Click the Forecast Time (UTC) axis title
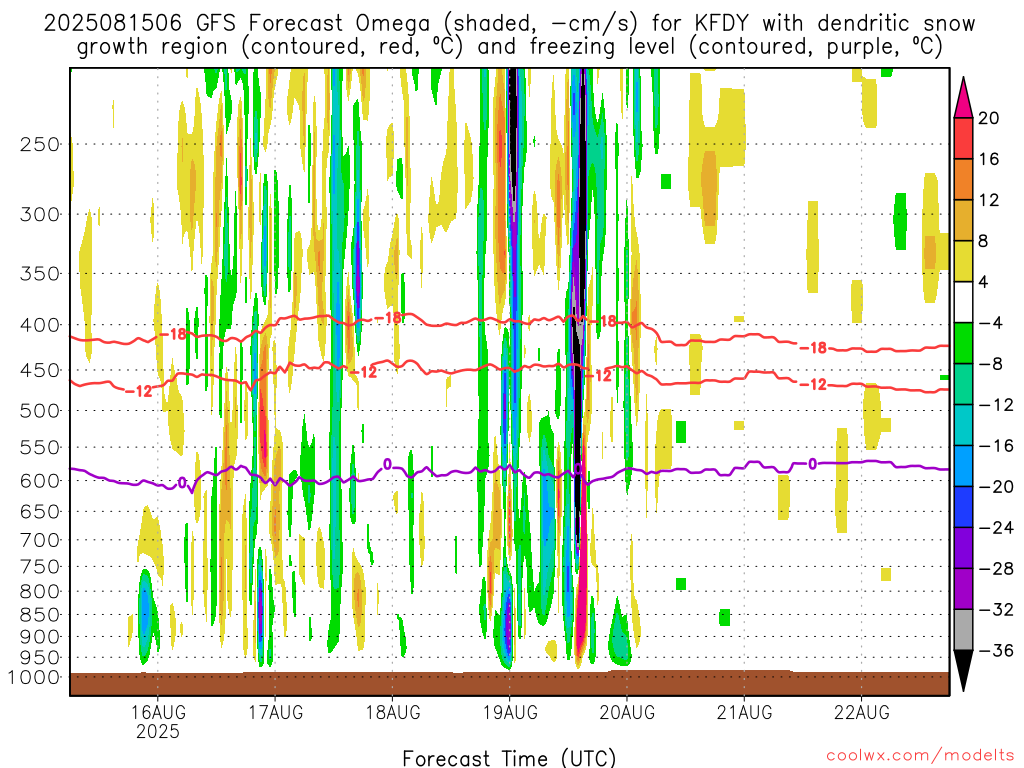This screenshot has width=1024, height=768. (x=509, y=758)
